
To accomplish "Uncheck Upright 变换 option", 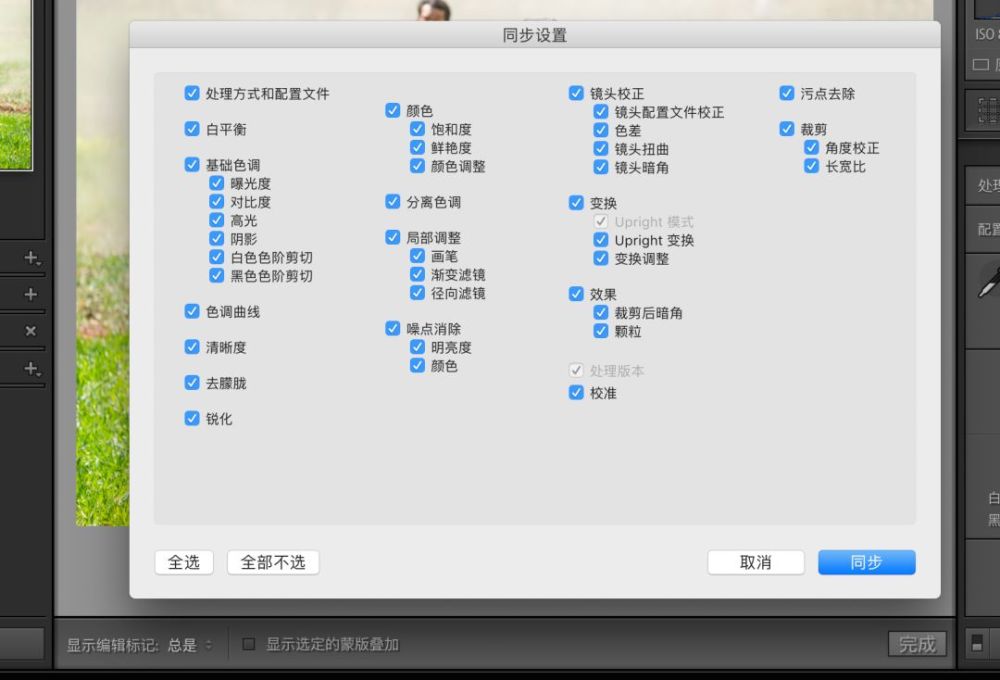I will 601,240.
